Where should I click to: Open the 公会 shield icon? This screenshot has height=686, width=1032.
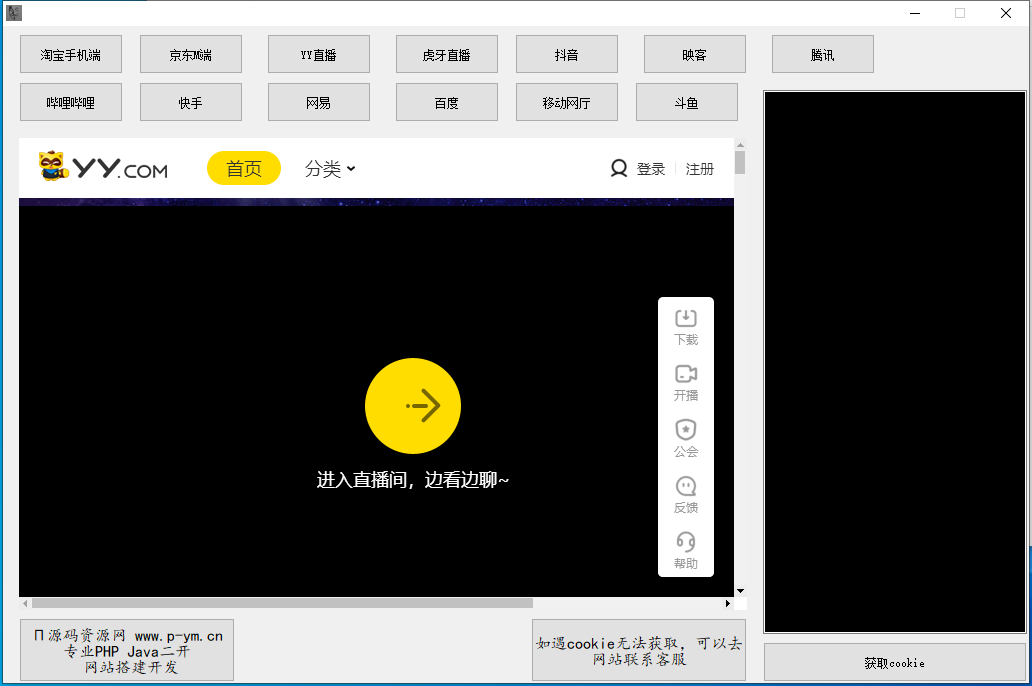pyautogui.click(x=686, y=439)
